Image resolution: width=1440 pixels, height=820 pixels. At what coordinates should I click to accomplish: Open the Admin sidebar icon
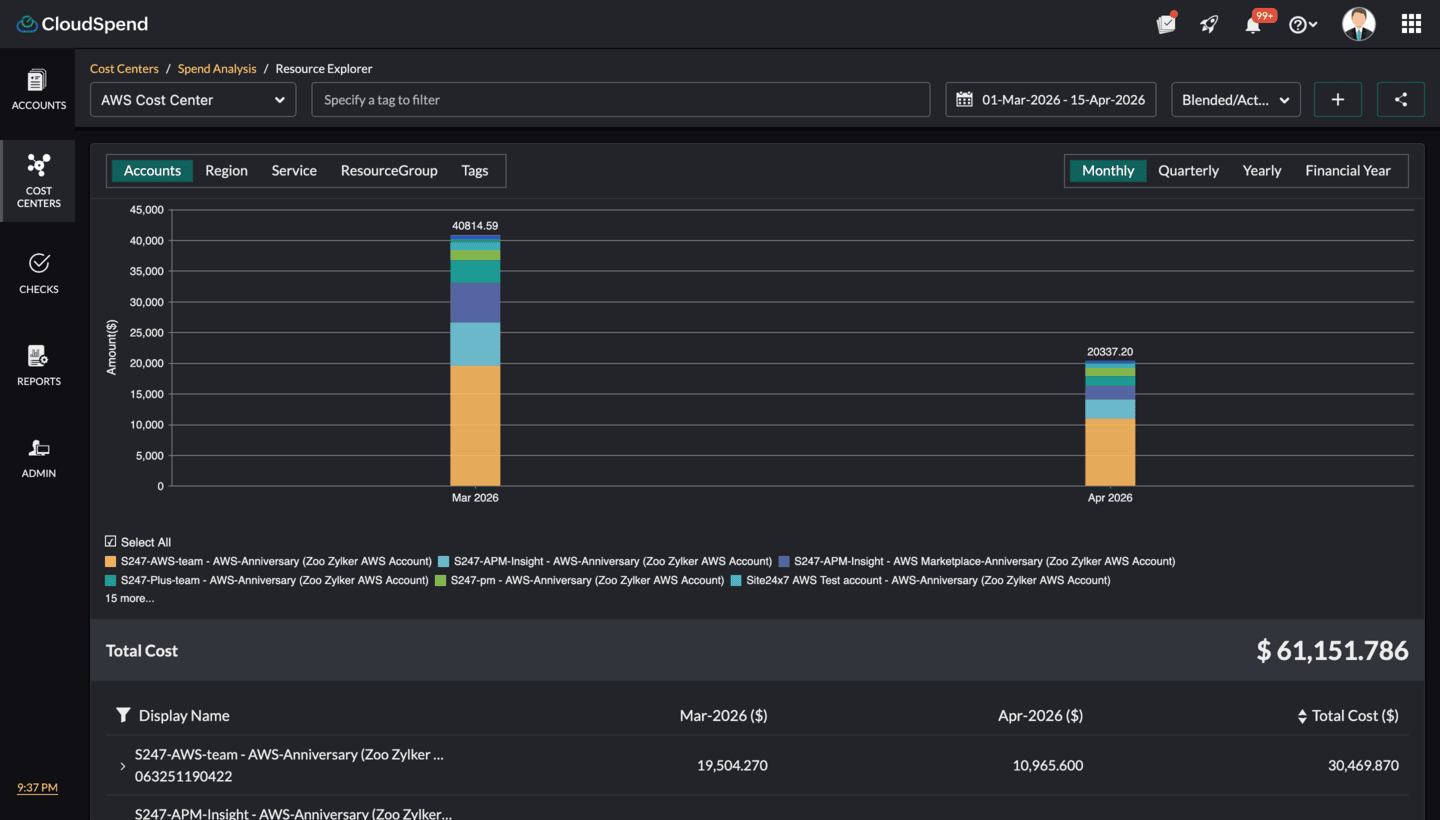(38, 457)
